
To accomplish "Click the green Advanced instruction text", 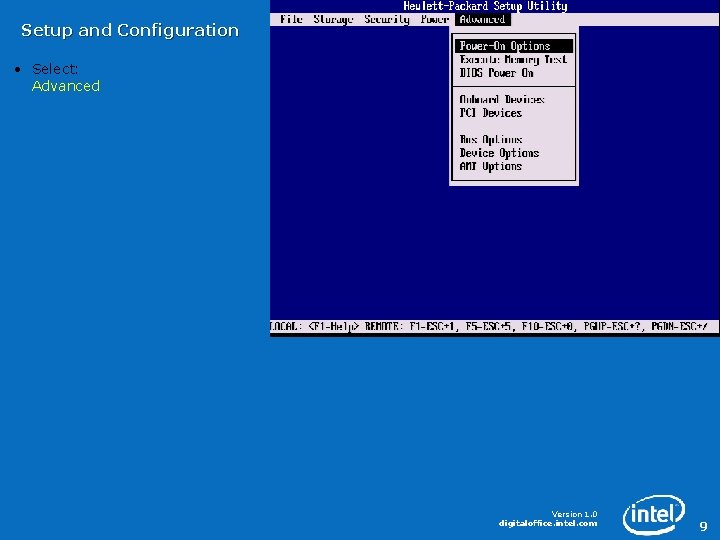I will tap(66, 86).
